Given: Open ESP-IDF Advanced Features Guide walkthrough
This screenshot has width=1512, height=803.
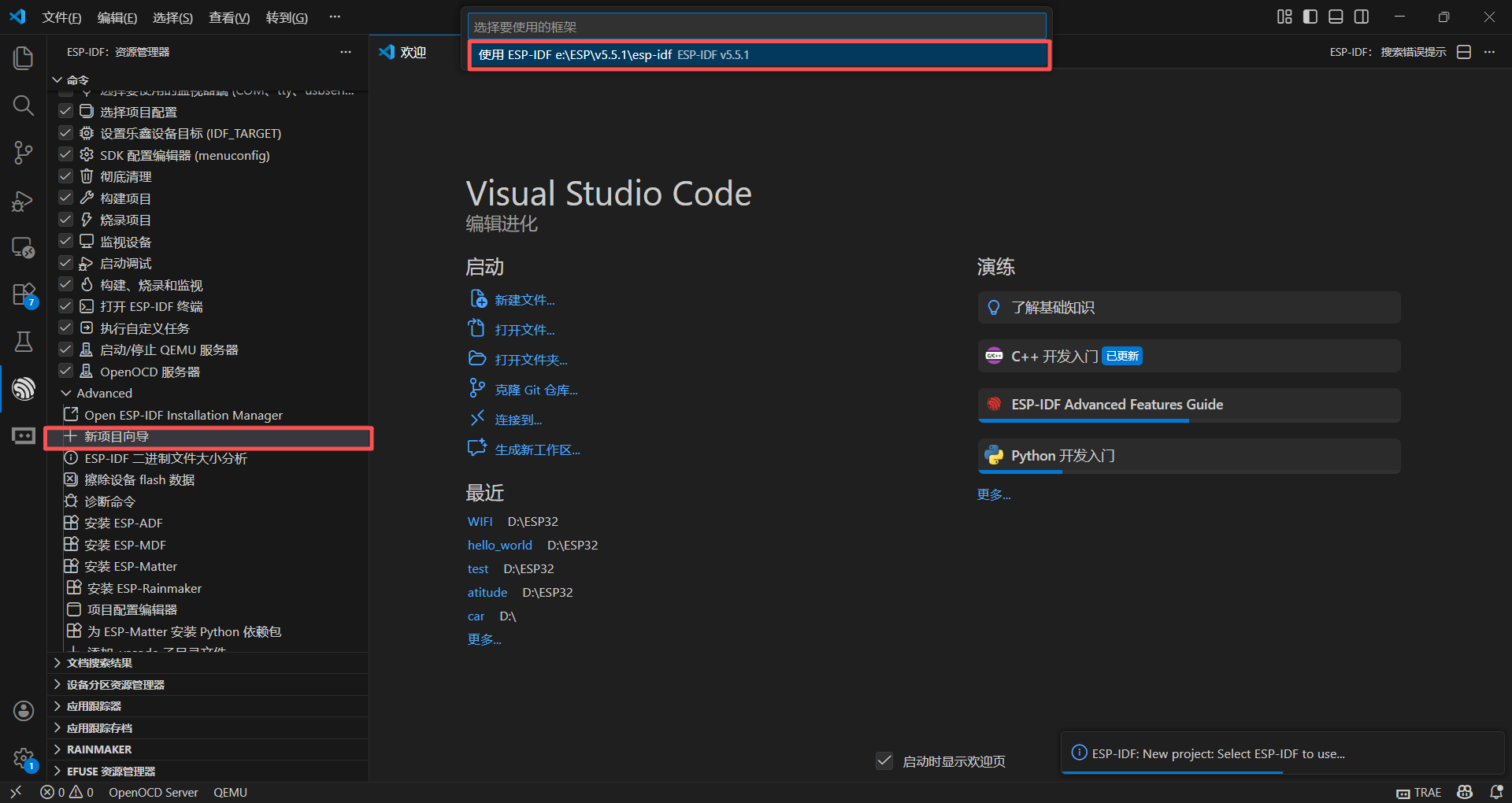Looking at the screenshot, I should [1189, 405].
